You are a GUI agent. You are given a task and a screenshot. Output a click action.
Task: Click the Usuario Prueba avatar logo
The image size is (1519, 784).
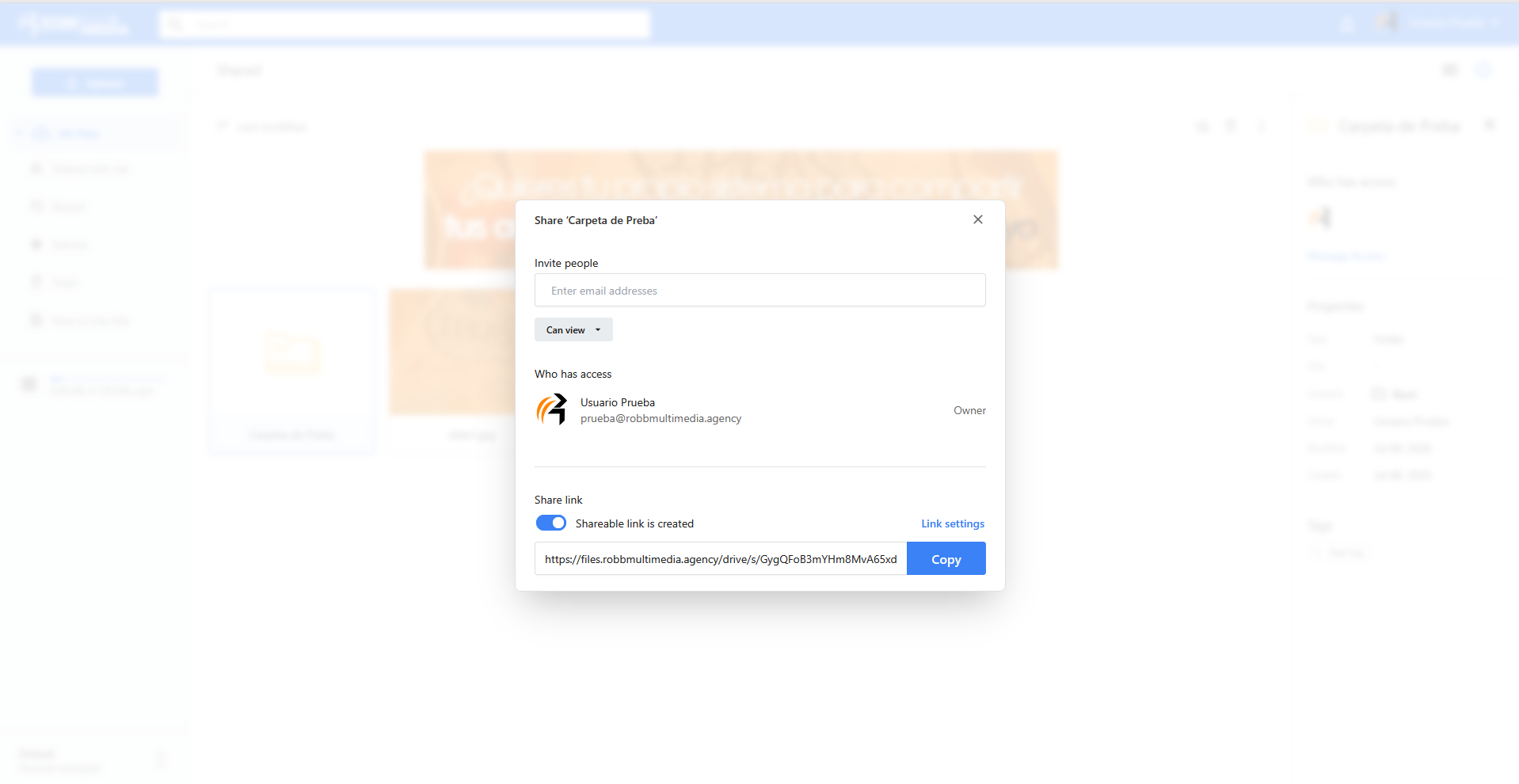[x=552, y=410]
